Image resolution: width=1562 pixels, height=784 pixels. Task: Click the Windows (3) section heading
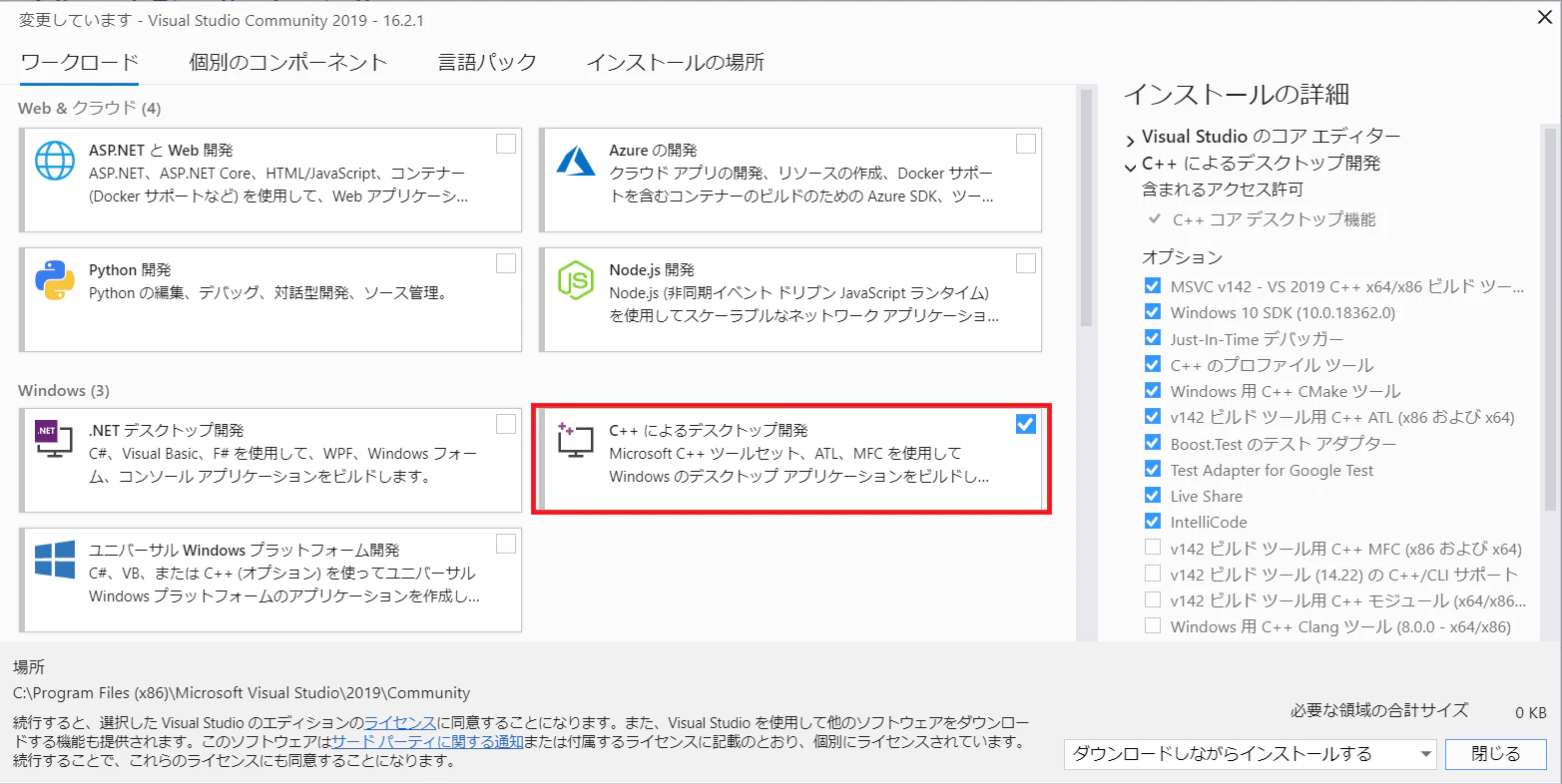pos(64,390)
